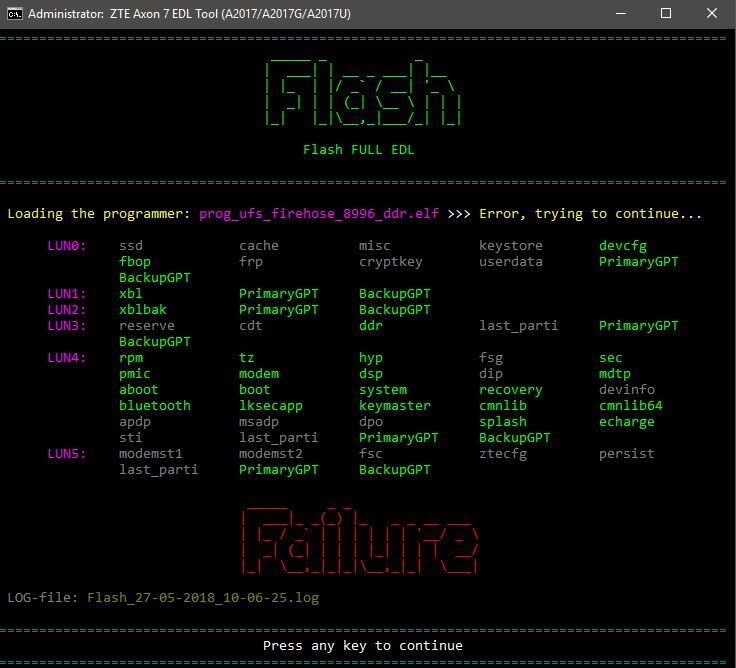Click the 'pmic' partition entry
The width and height of the screenshot is (736, 668).
135,374
